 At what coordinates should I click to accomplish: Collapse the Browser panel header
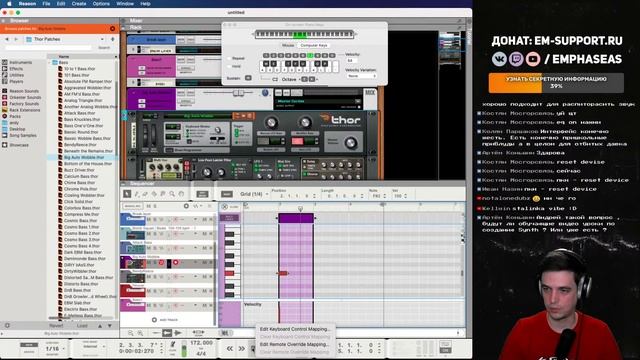click(x=4, y=20)
